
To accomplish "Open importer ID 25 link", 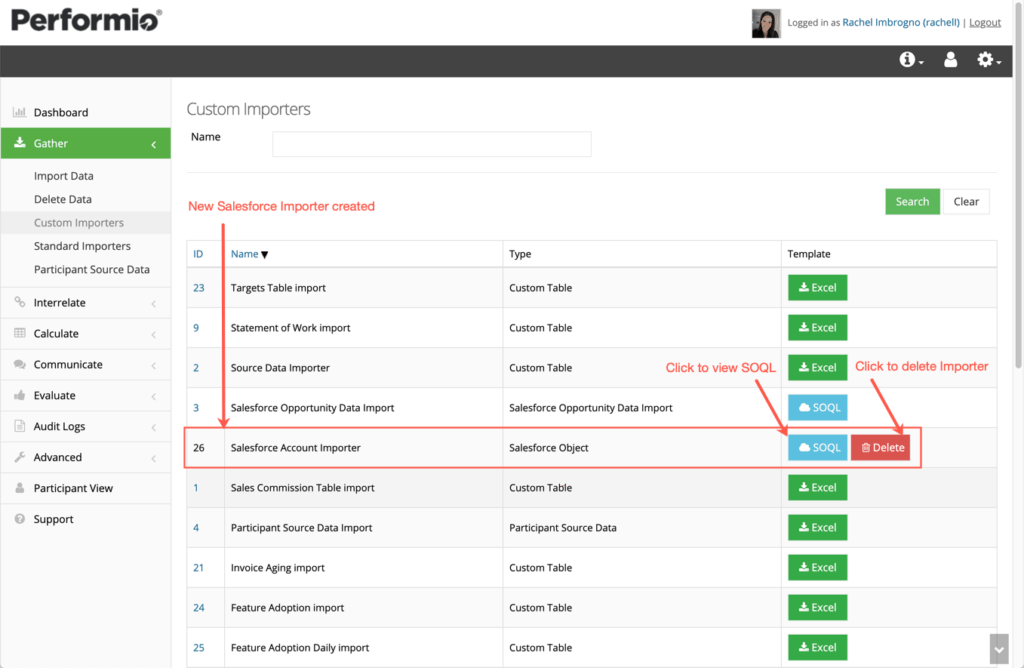I will [199, 647].
